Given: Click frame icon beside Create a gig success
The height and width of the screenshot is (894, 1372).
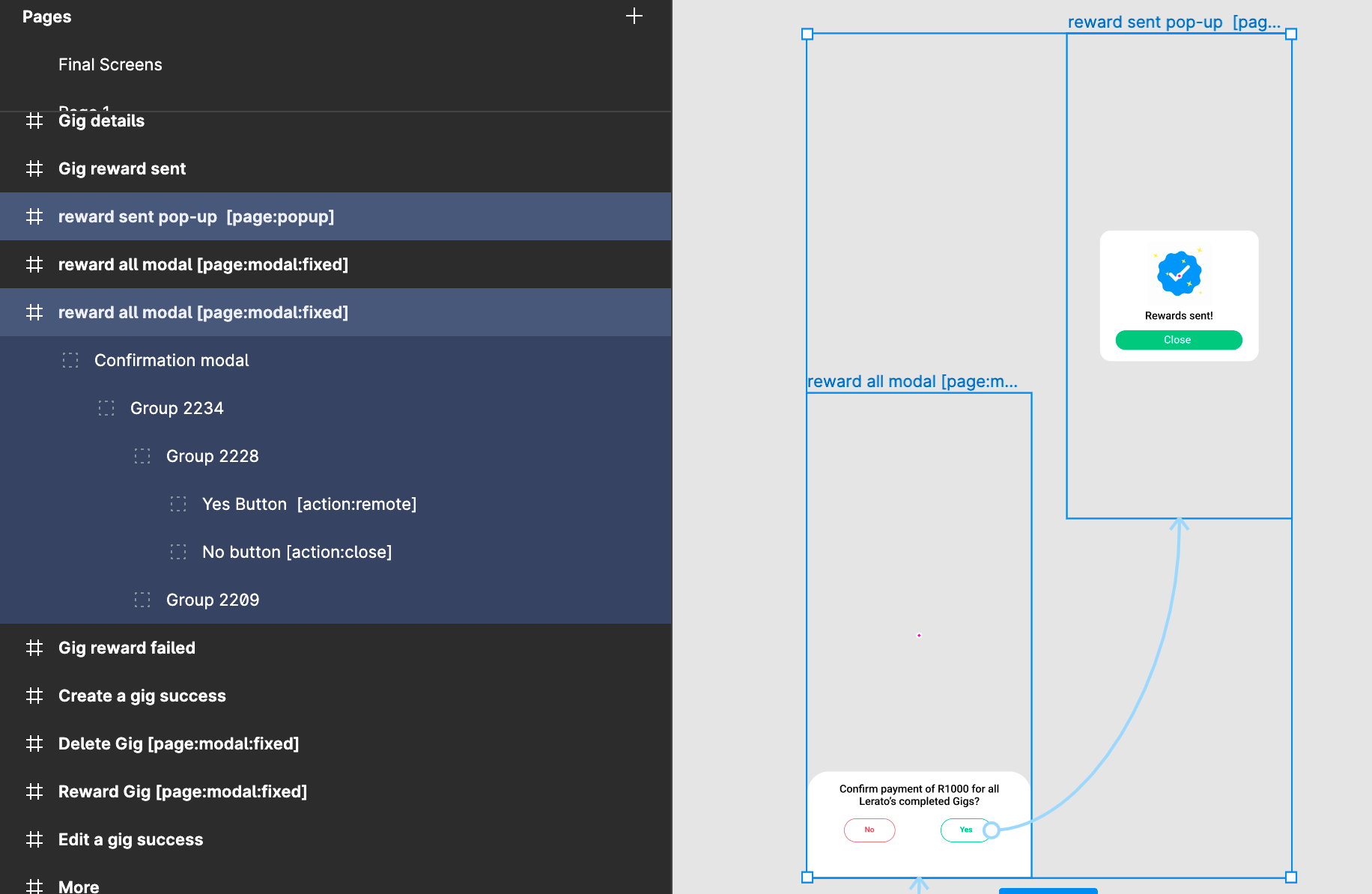Looking at the screenshot, I should 34,696.
